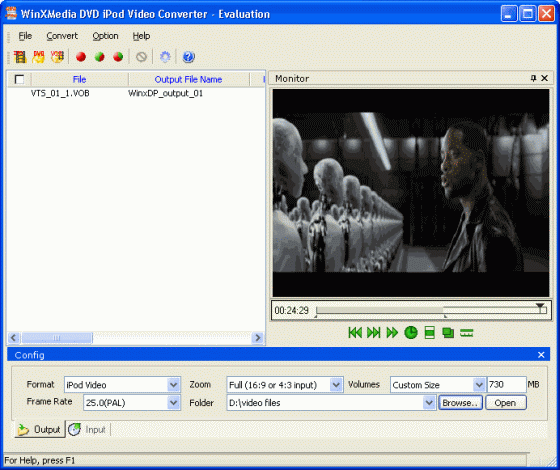Open settings via the gear icon
This screenshot has height=470, width=560.
click(165, 57)
